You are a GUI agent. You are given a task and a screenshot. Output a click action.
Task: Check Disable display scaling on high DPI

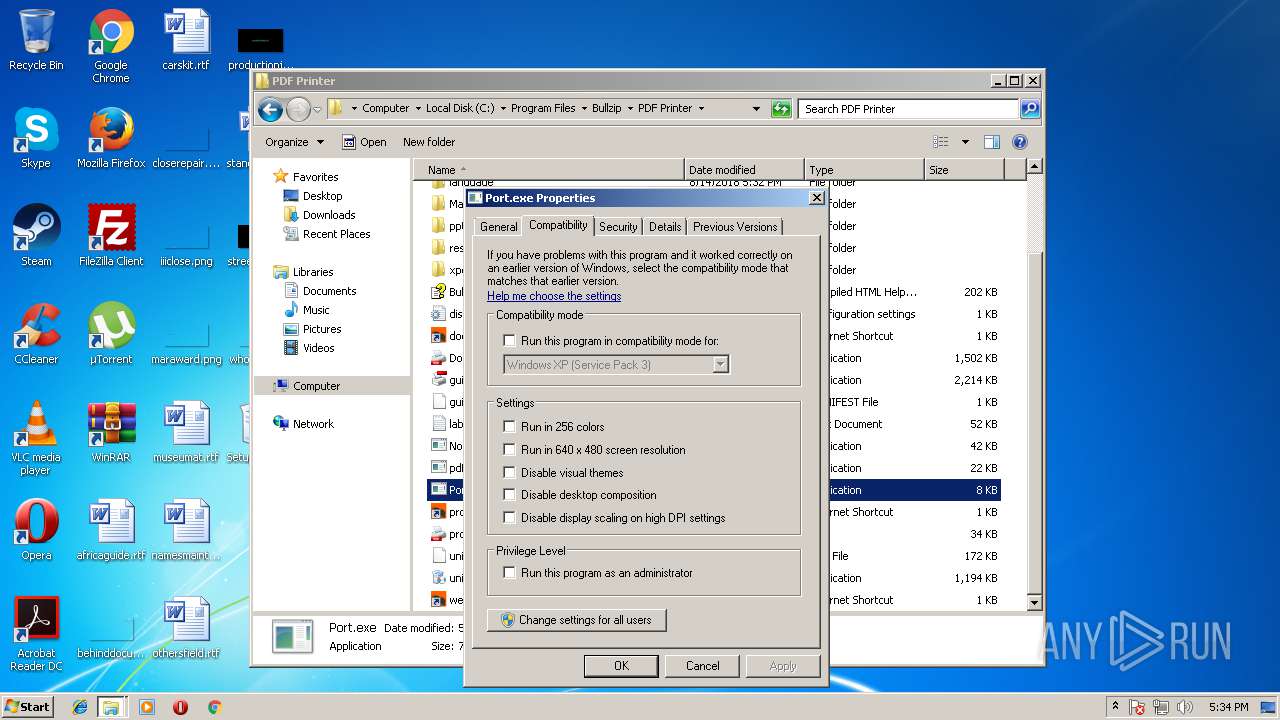(510, 518)
